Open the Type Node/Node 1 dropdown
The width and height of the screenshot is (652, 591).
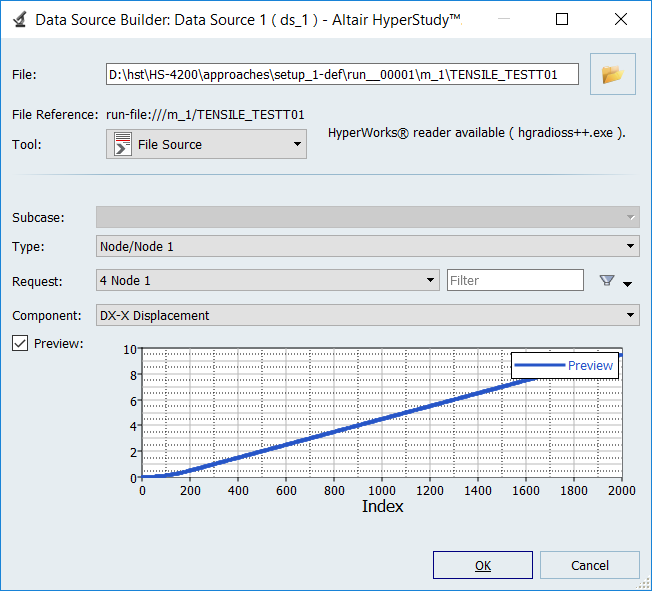pos(368,246)
